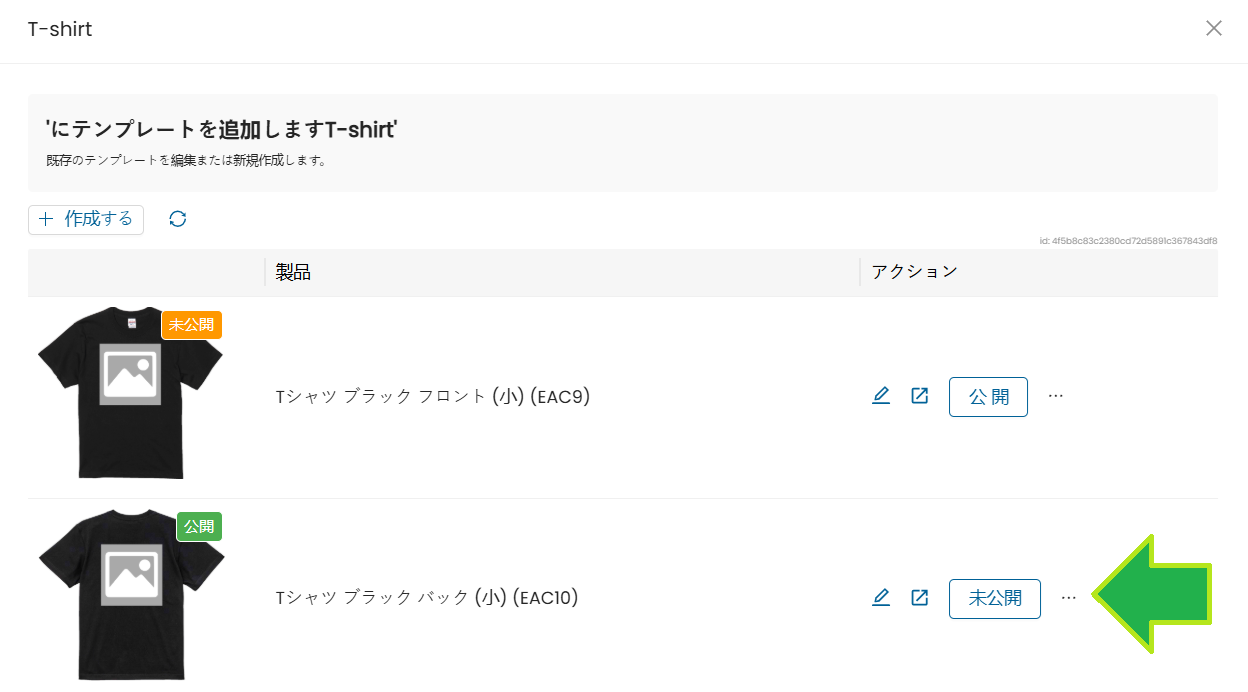Click the orange 未公開 status badge
The width and height of the screenshot is (1248, 692).
(x=192, y=325)
